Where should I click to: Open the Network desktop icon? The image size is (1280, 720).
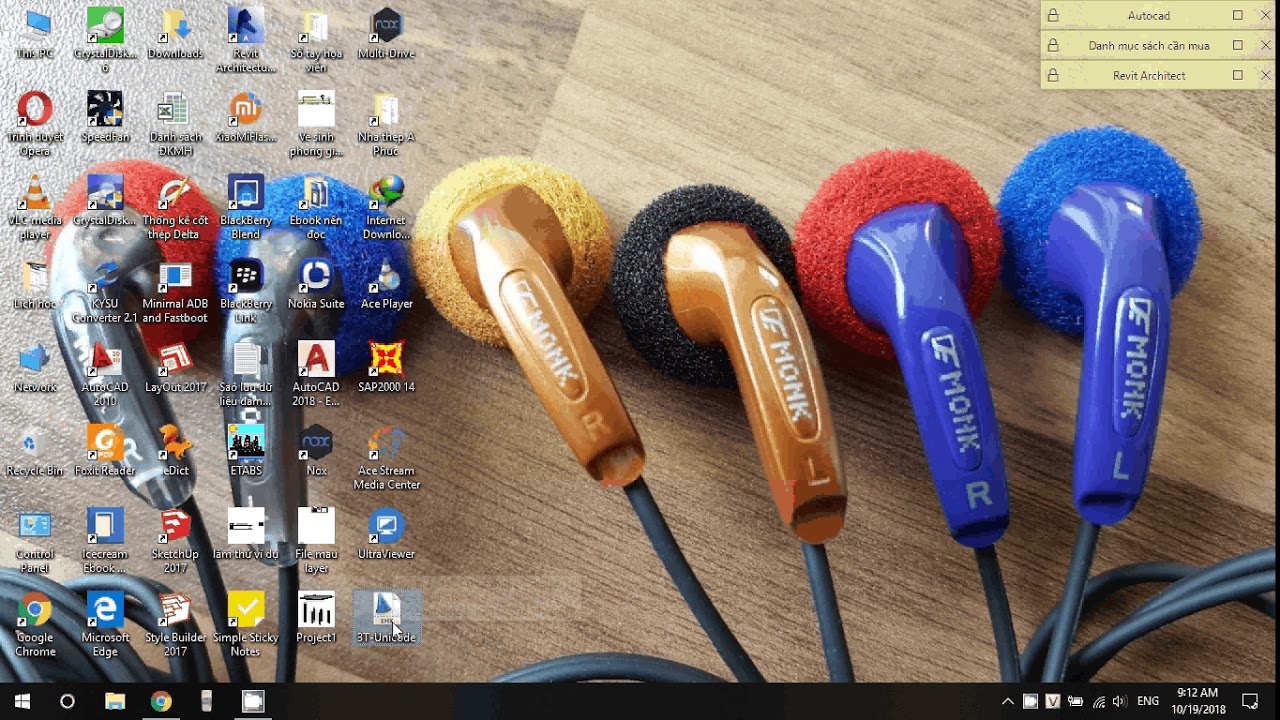(35, 367)
